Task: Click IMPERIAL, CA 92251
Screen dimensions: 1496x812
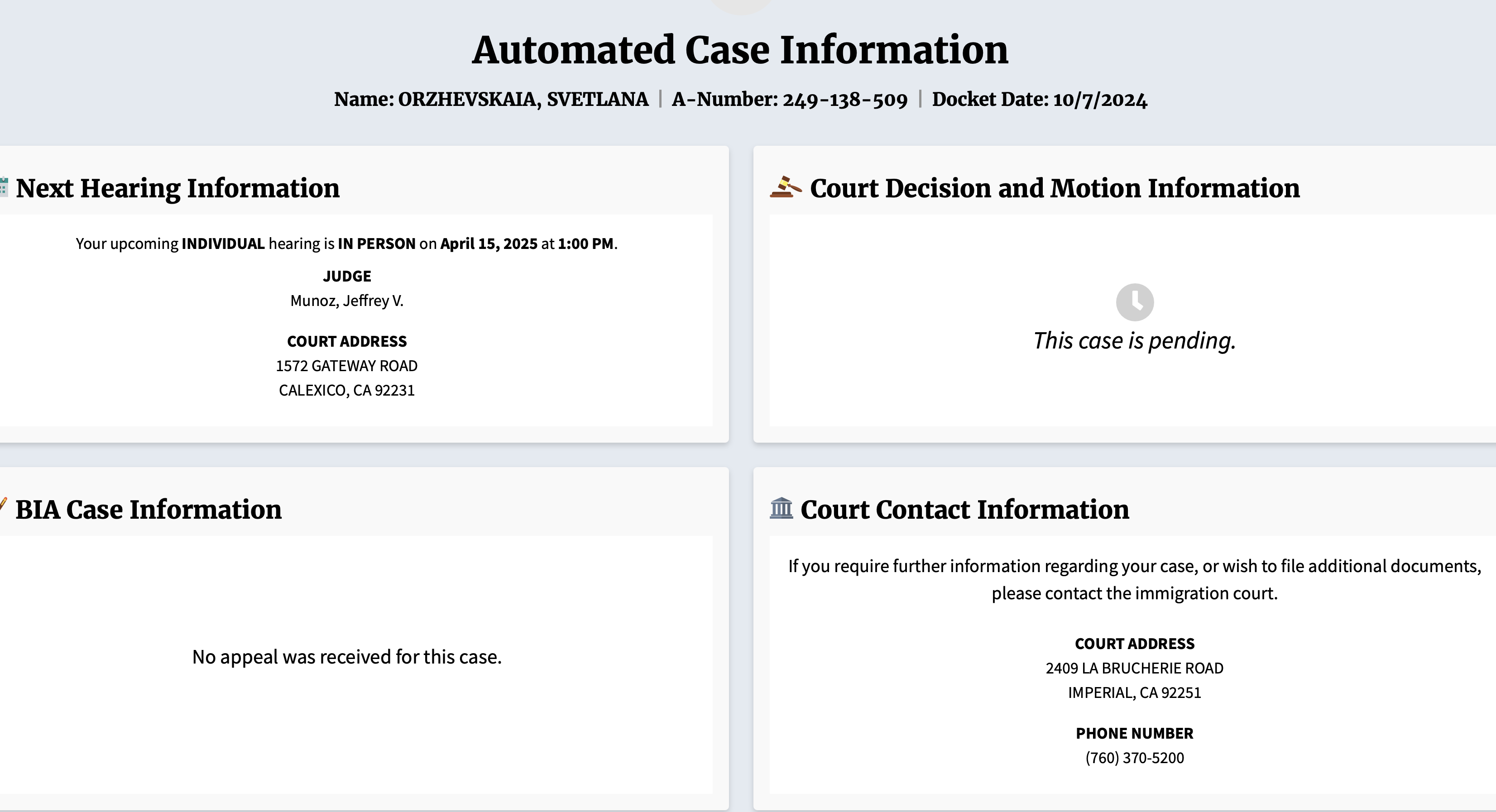Action: [x=1135, y=693]
